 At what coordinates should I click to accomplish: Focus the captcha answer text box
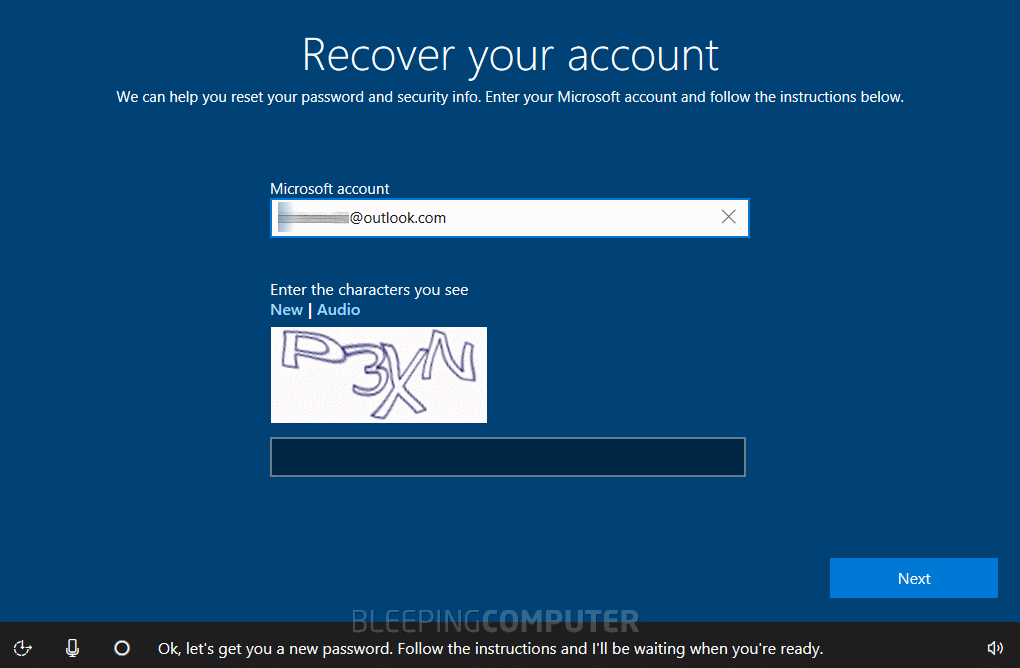(x=508, y=456)
